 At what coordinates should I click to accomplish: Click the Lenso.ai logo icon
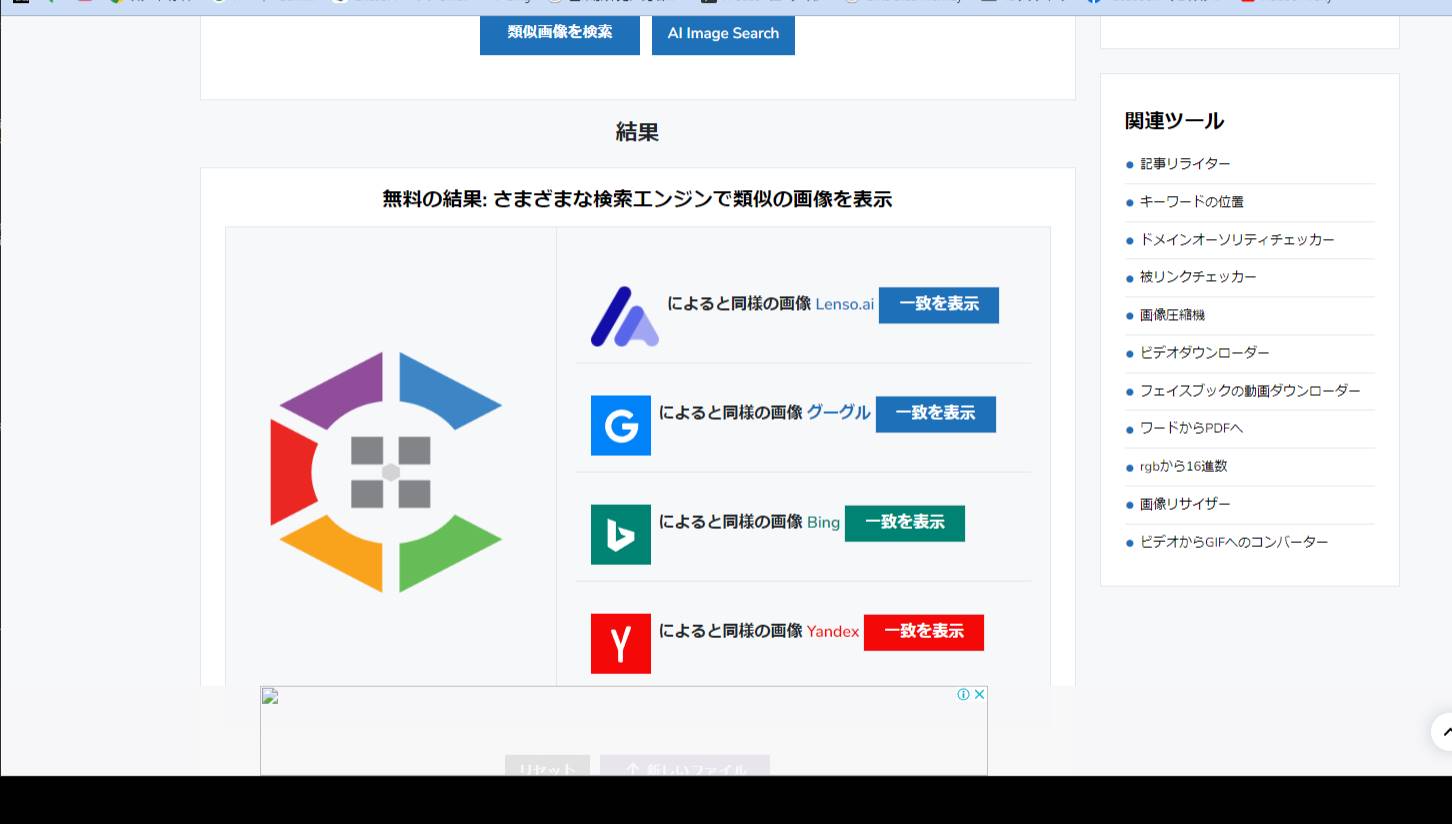[x=624, y=316]
